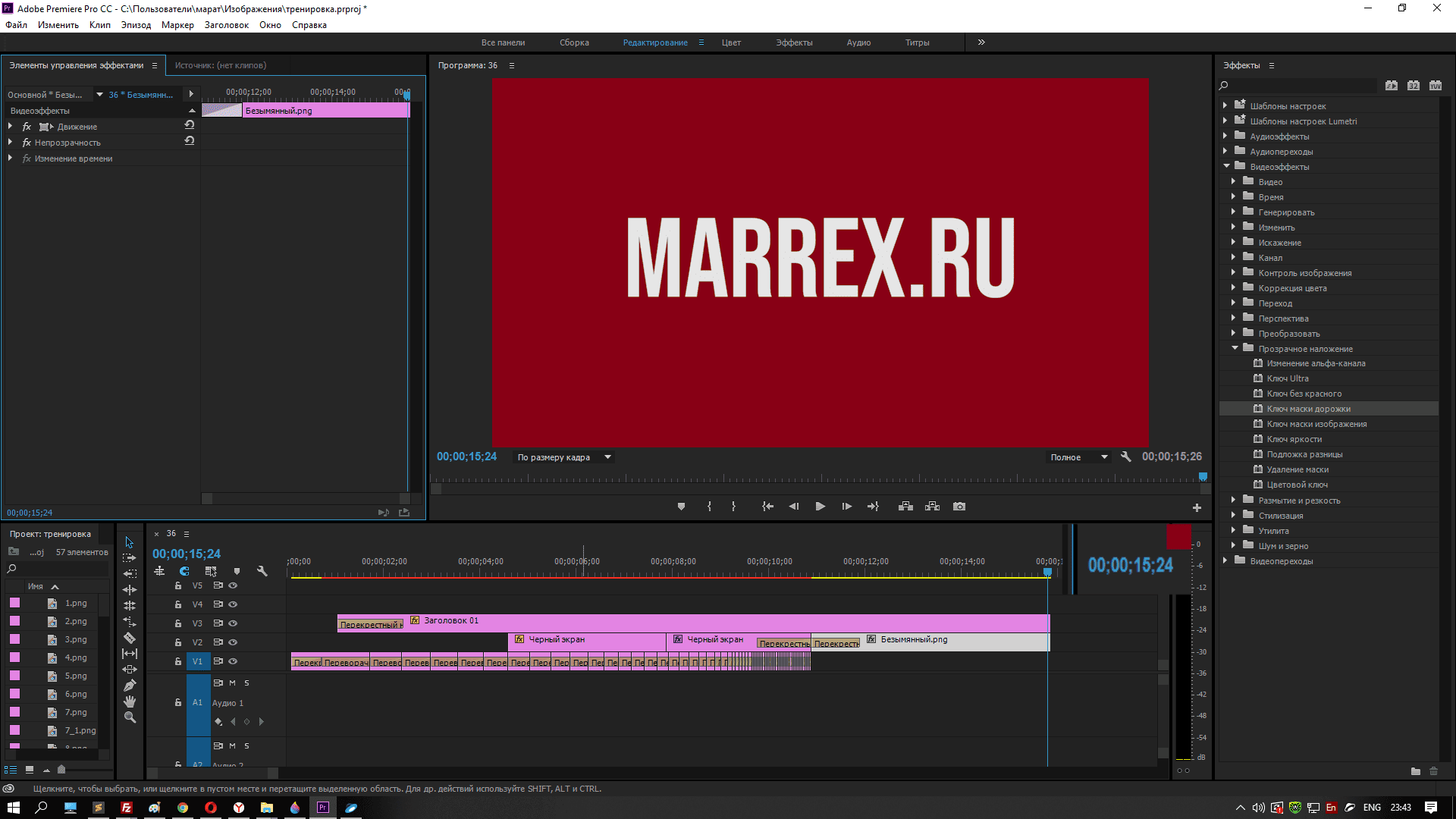Open the Источник panel tab
This screenshot has height=819, width=1456.
[x=221, y=65]
